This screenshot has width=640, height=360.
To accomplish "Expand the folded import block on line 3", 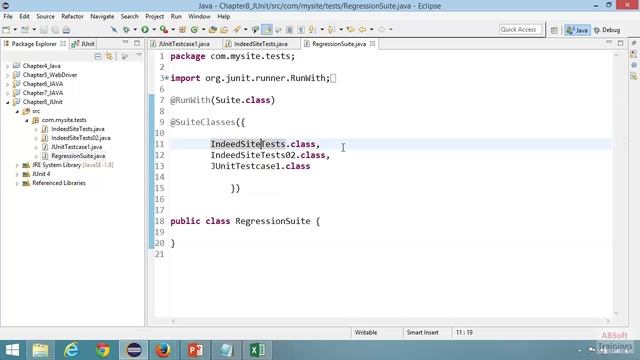I will click(x=167, y=78).
